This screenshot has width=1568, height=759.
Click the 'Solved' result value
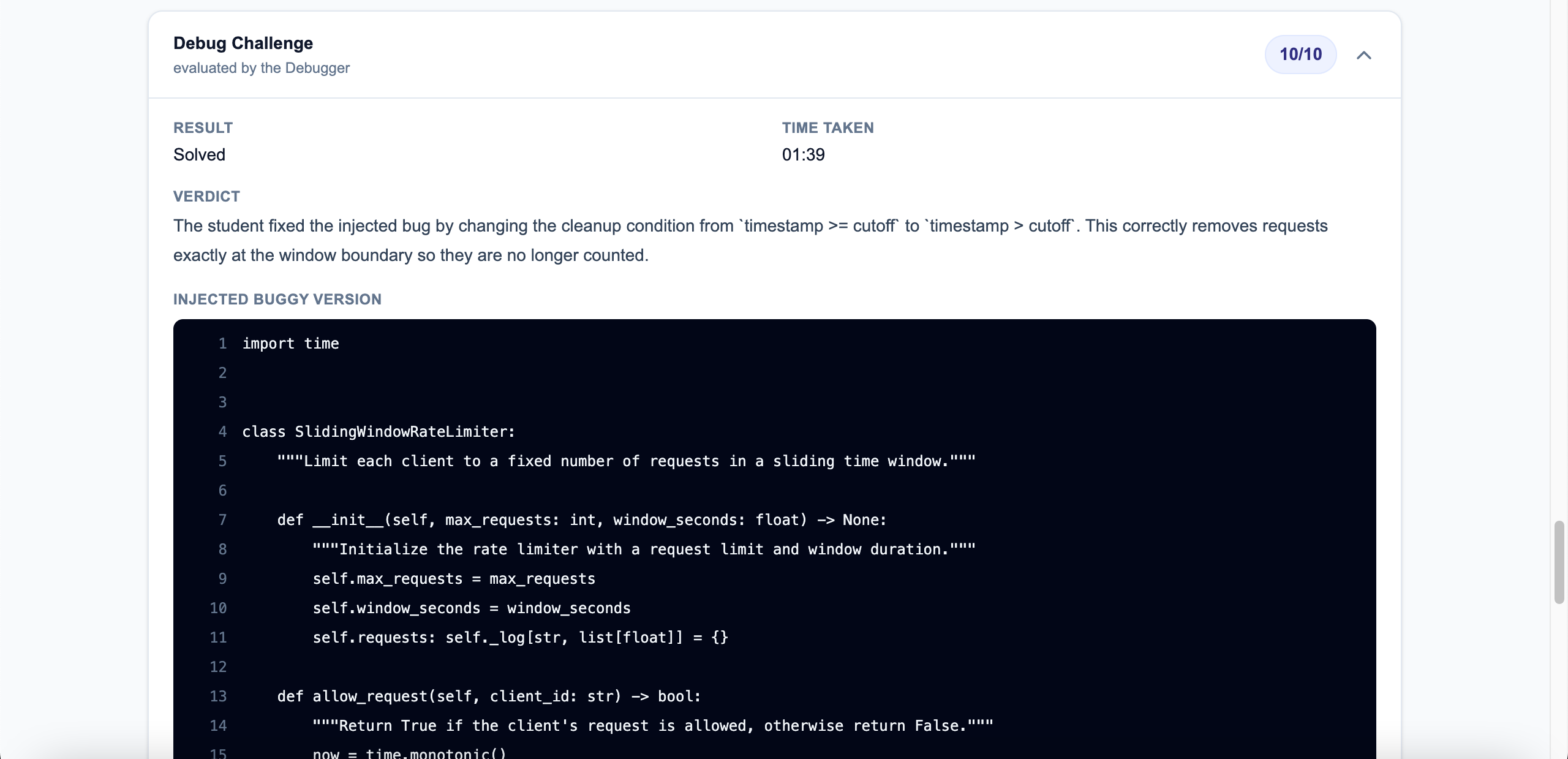[x=200, y=154]
